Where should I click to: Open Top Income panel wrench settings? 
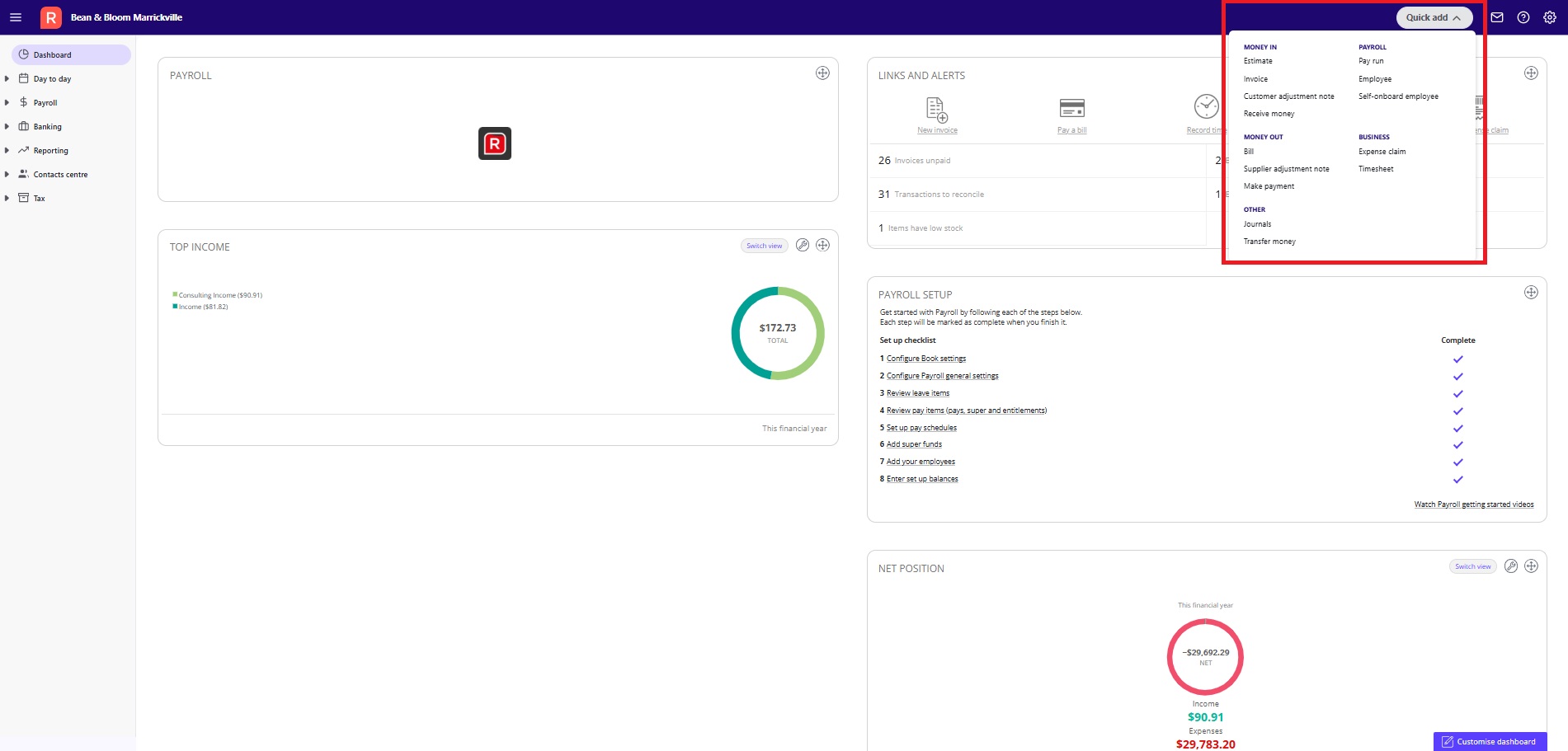coord(803,246)
